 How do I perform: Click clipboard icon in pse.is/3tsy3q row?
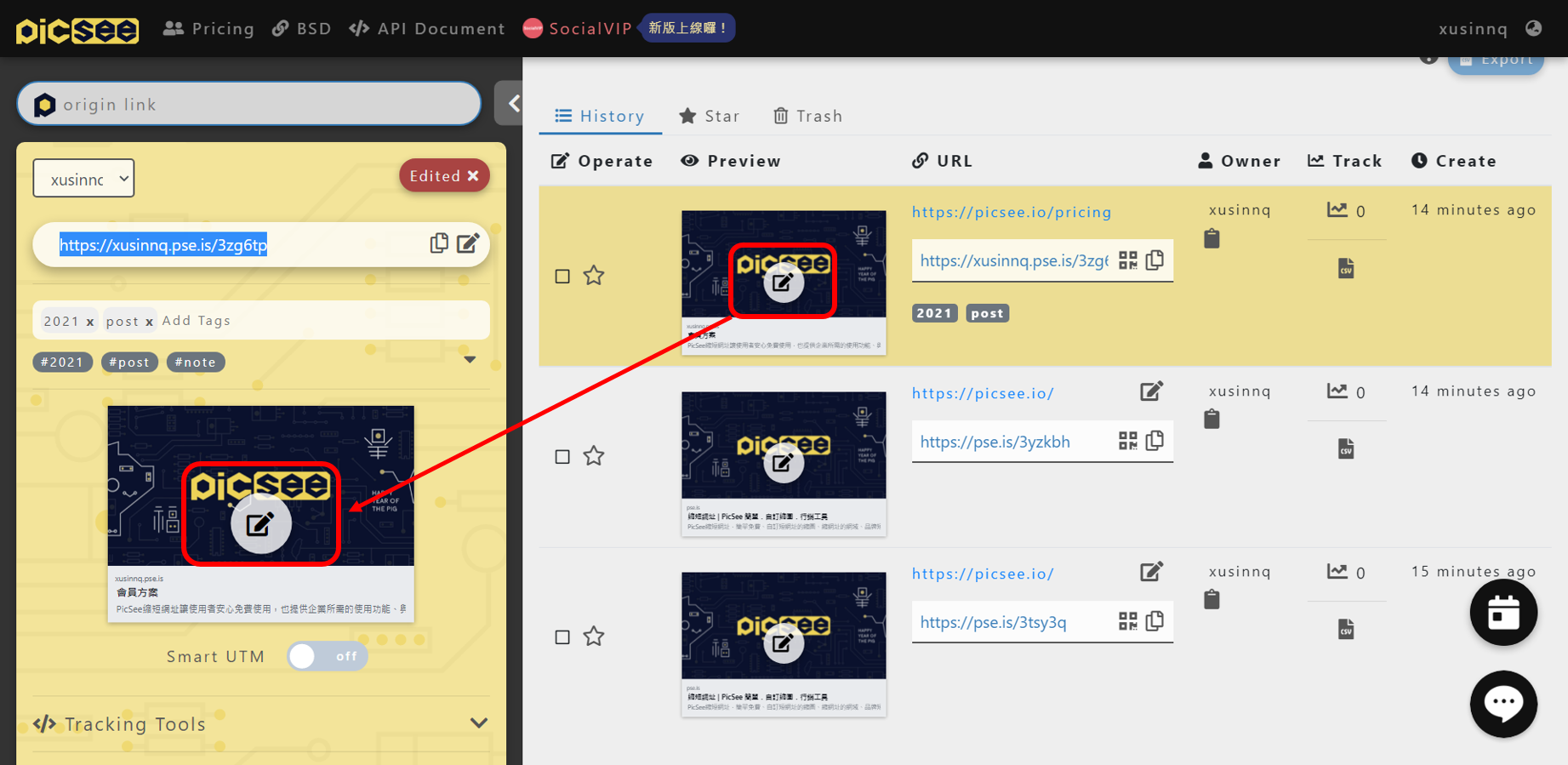[x=1212, y=599]
